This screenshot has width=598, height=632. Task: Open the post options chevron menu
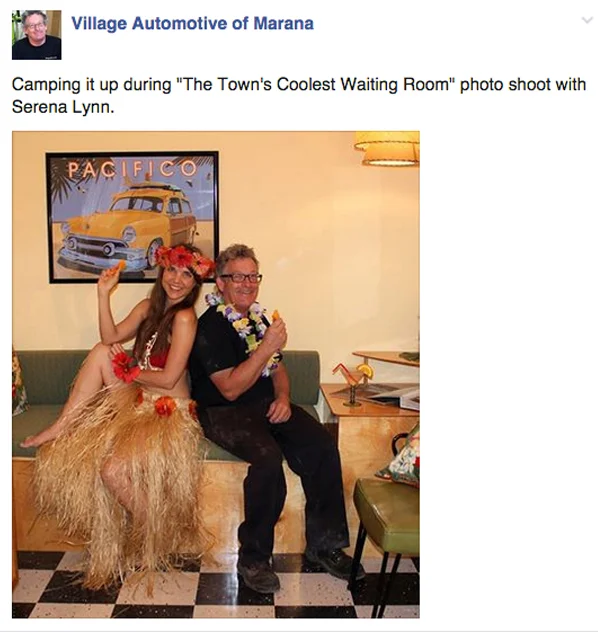[588, 21]
